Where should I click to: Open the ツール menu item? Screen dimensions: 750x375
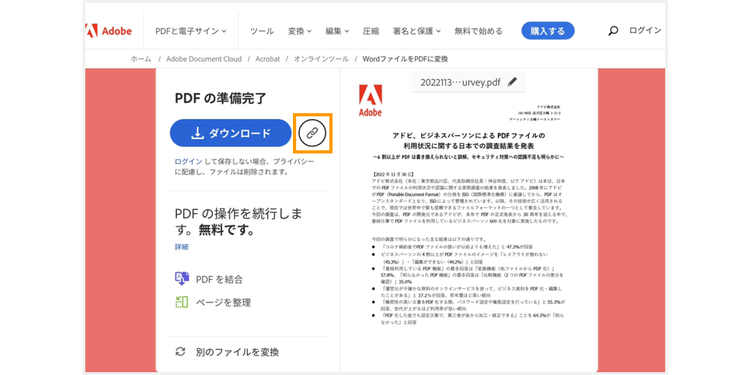tap(262, 31)
